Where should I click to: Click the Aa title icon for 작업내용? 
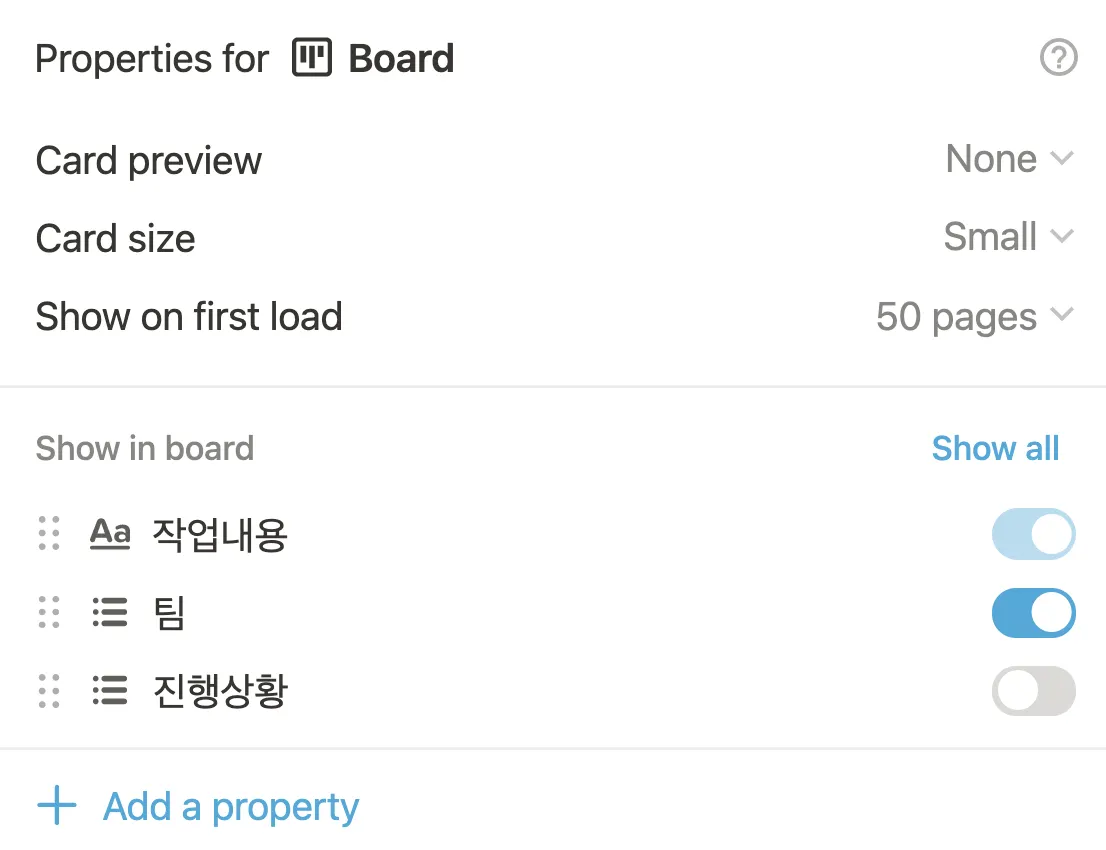tap(110, 535)
